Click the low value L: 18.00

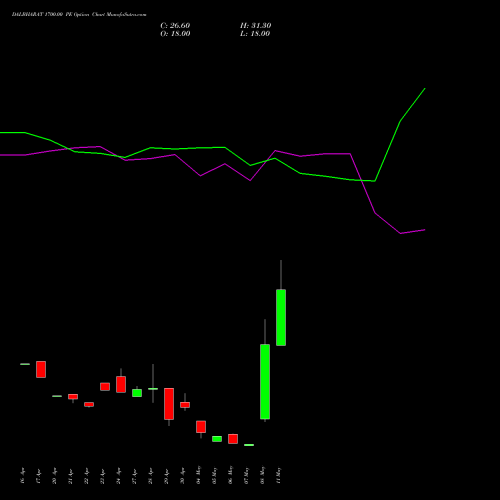point(255,34)
